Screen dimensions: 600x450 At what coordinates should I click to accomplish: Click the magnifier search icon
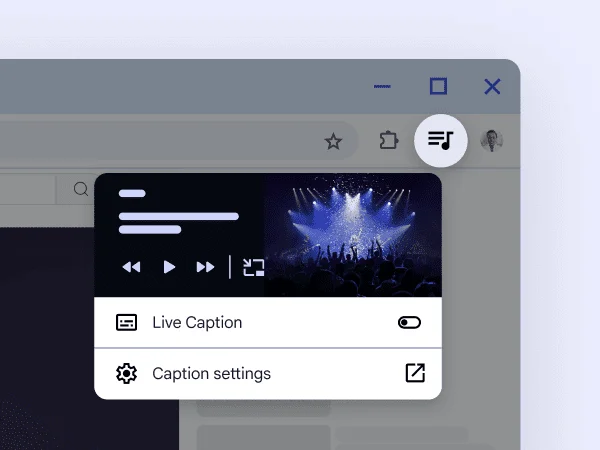81,189
